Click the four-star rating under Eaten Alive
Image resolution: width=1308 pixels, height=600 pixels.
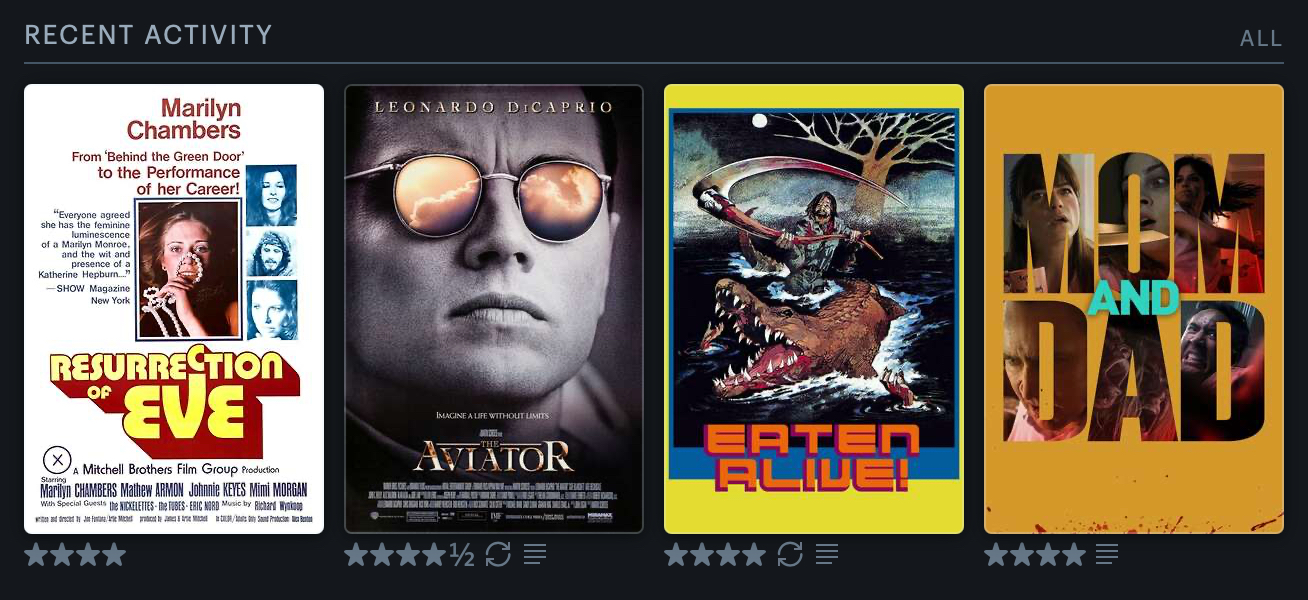coord(715,554)
